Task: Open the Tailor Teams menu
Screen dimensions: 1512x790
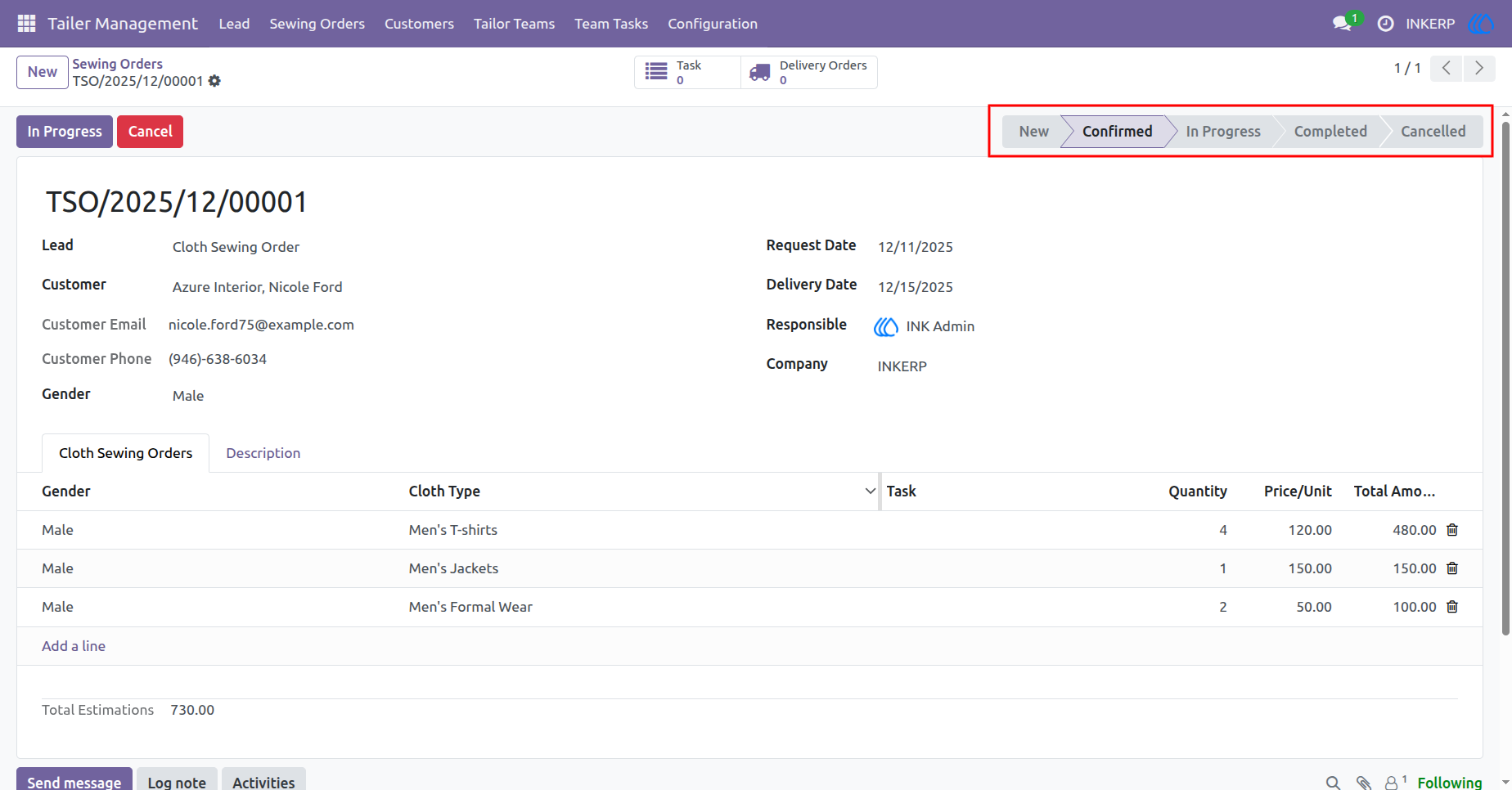Action: point(514,24)
